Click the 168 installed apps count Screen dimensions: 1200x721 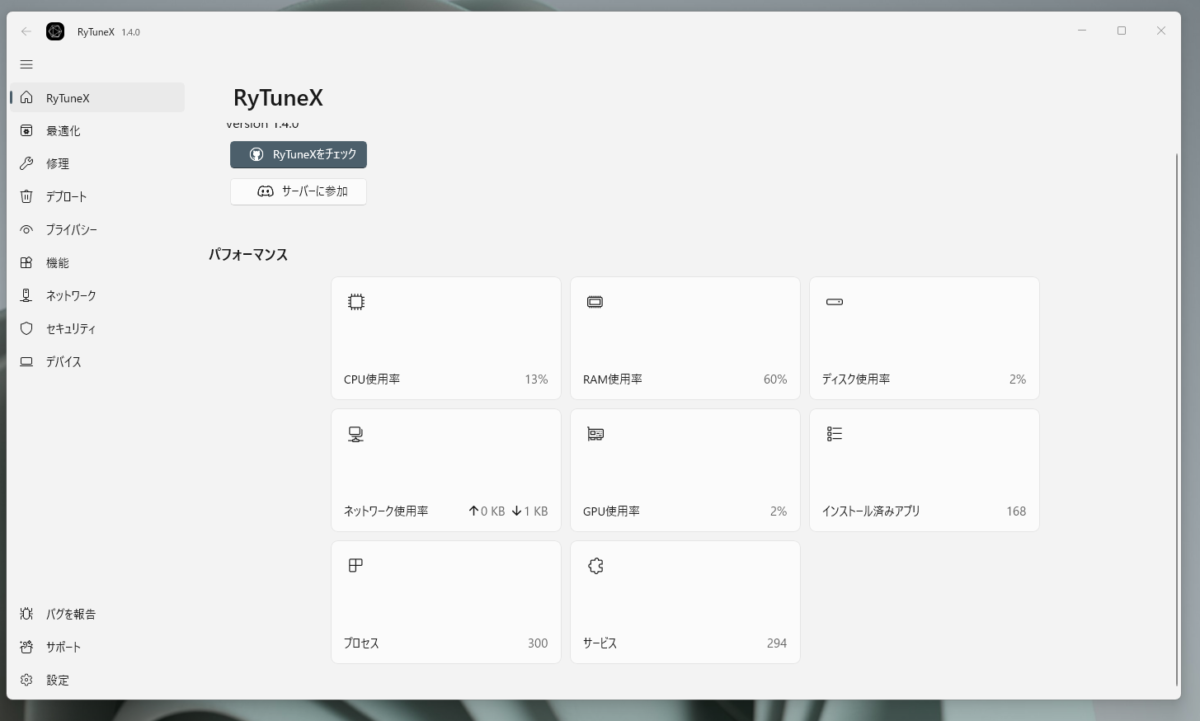coord(1016,511)
